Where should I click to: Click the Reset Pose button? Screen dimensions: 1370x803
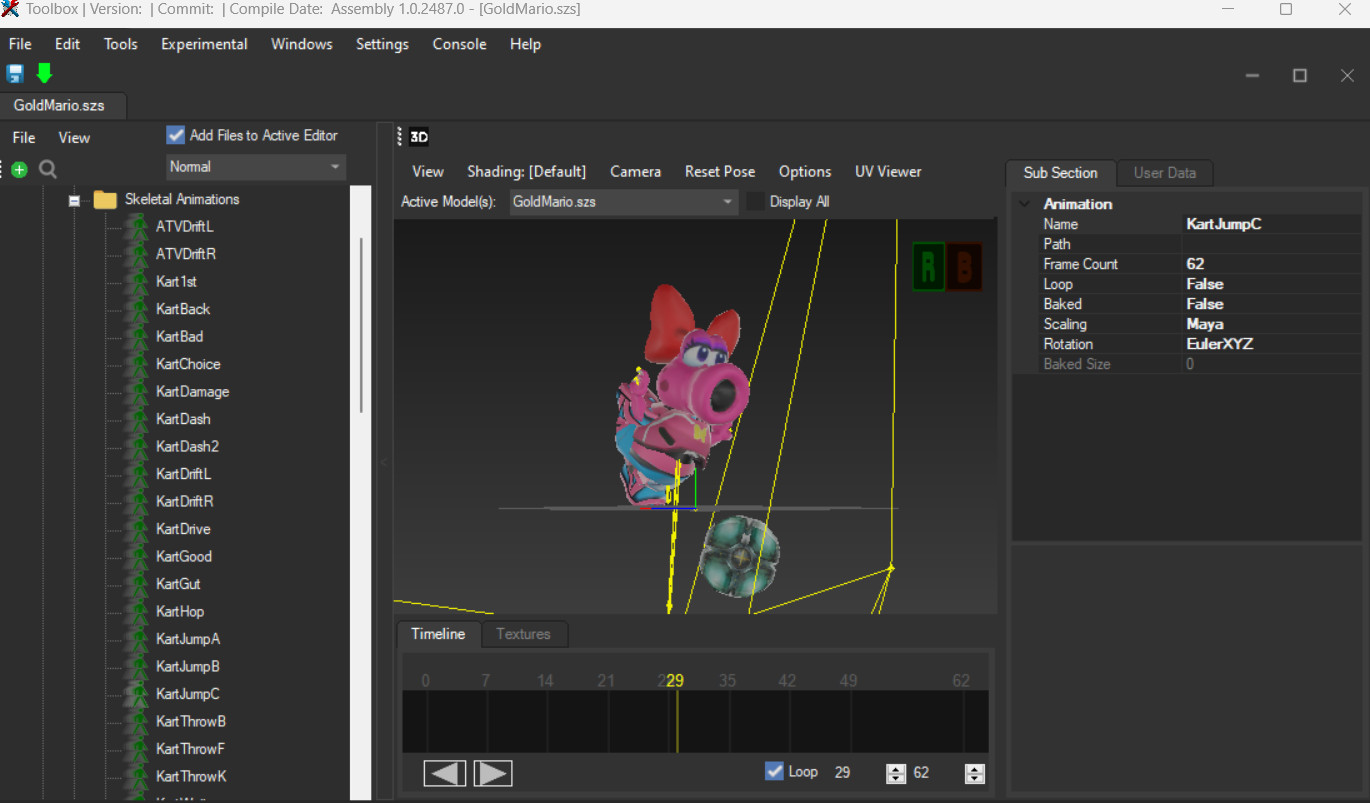click(x=720, y=171)
